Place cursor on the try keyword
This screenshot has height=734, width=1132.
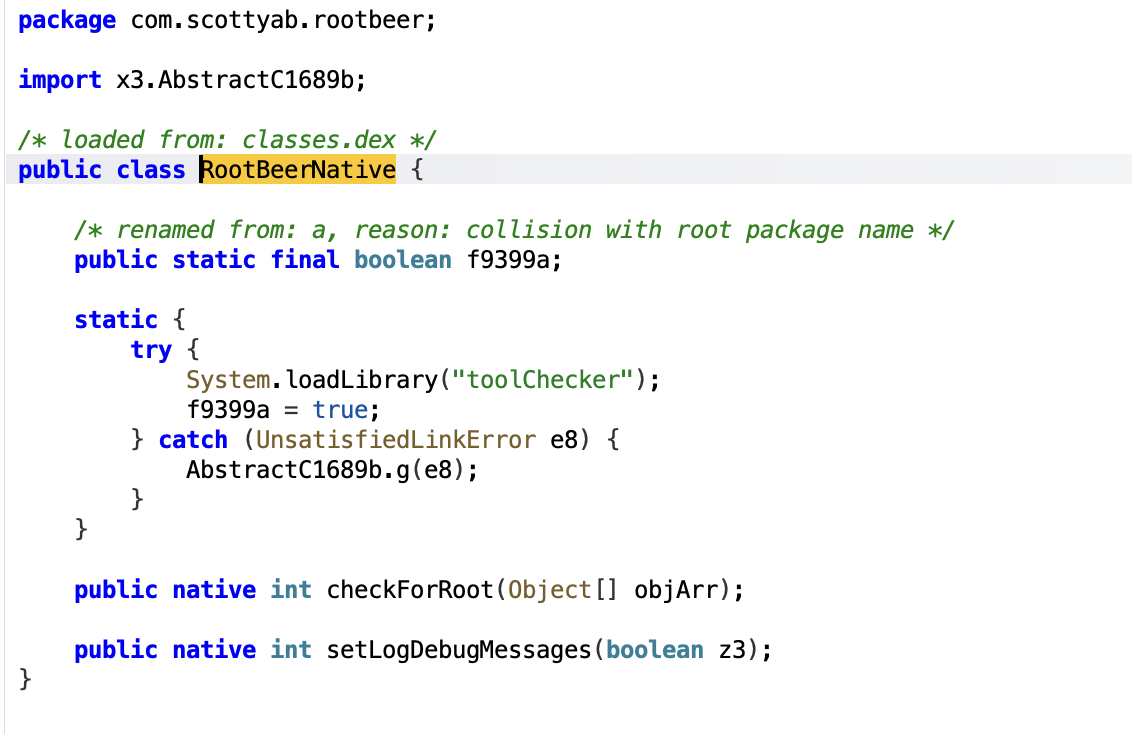tap(151, 350)
